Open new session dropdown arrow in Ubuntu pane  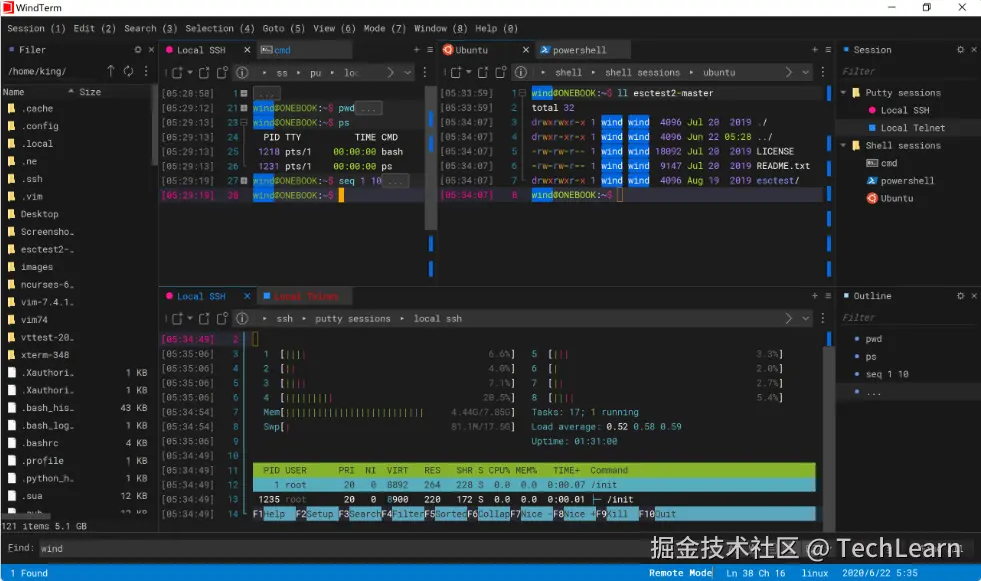469,73
